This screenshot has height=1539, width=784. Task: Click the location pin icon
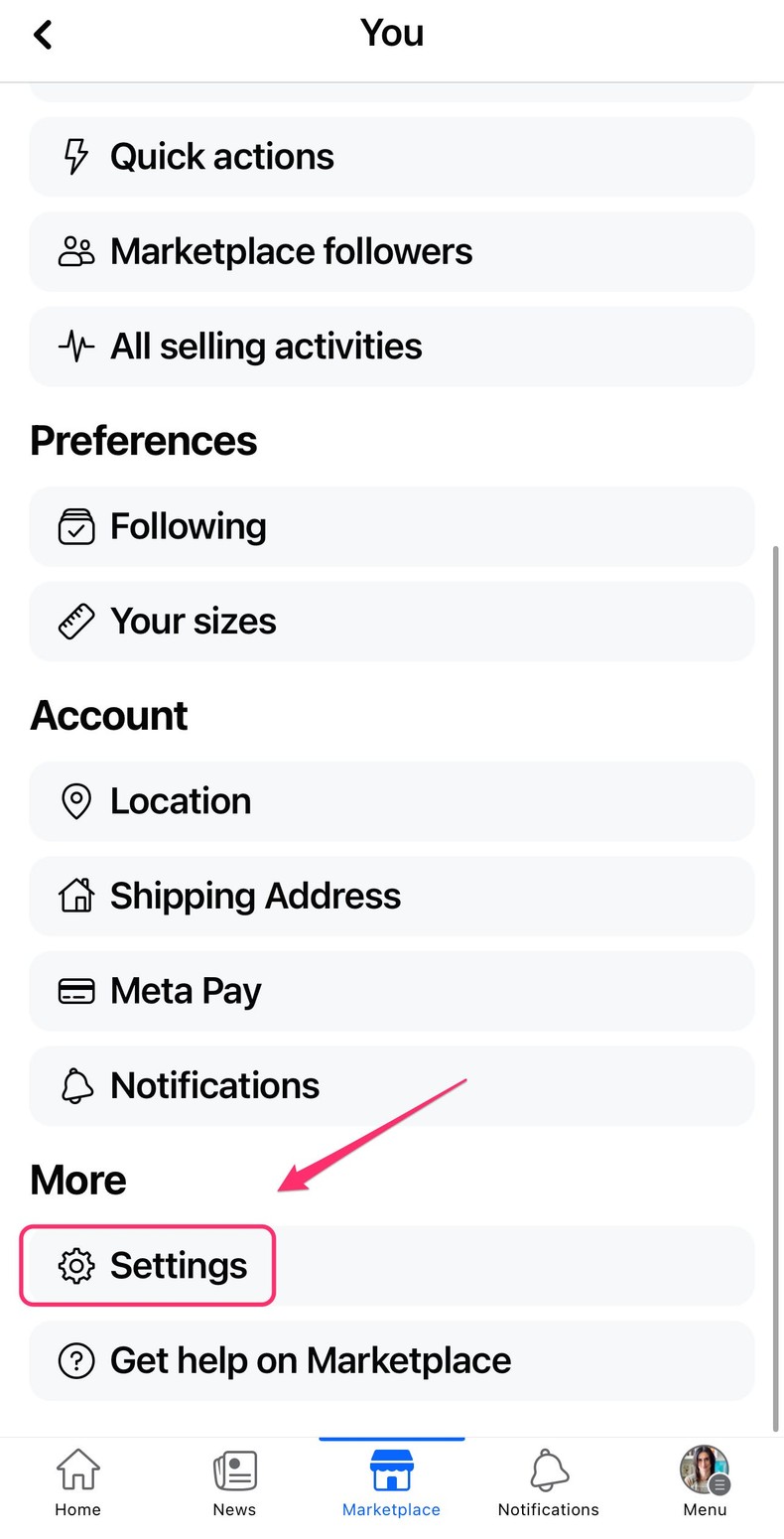coord(76,800)
